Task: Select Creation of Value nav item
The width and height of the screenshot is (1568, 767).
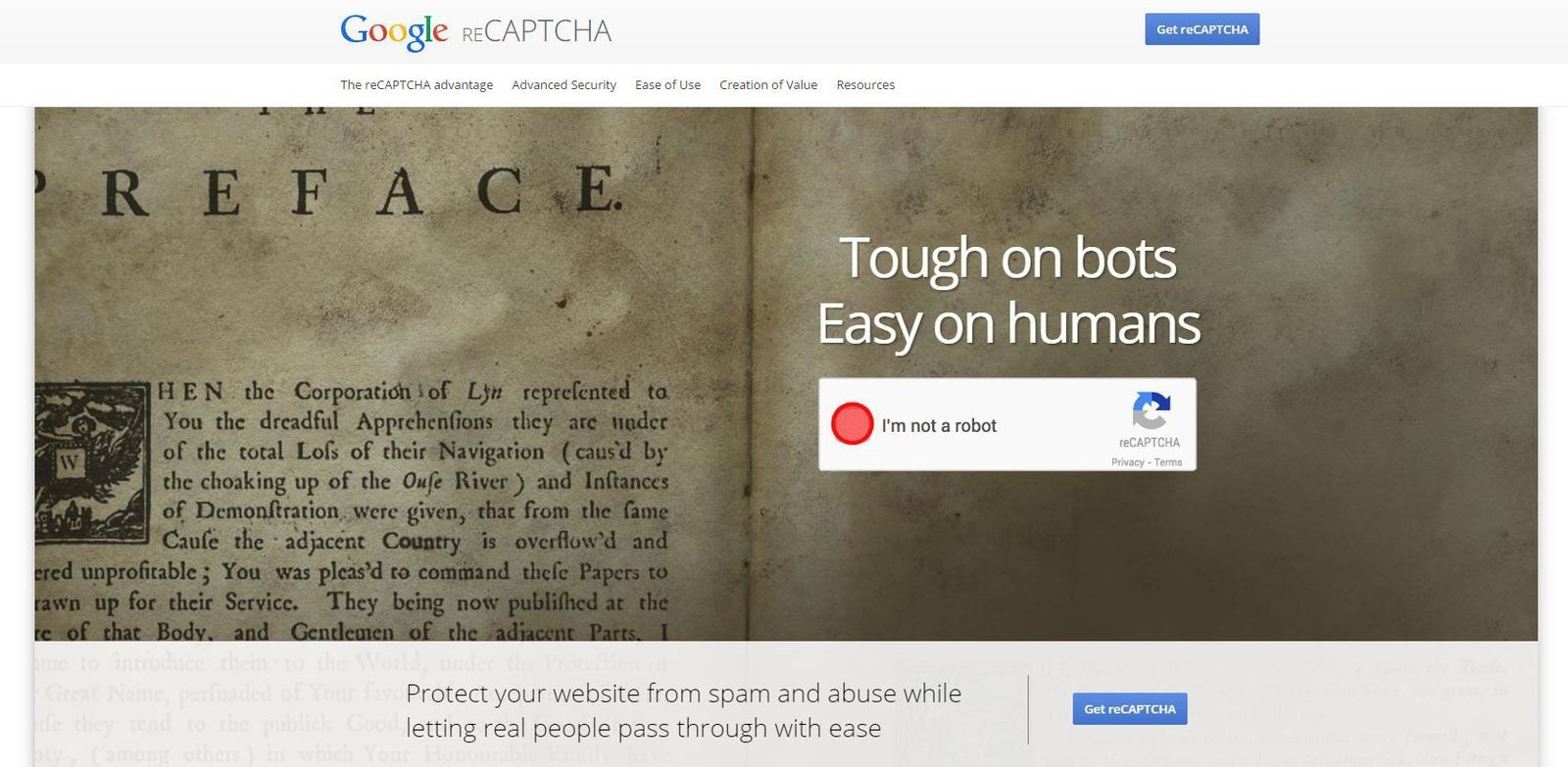Action: [x=768, y=85]
